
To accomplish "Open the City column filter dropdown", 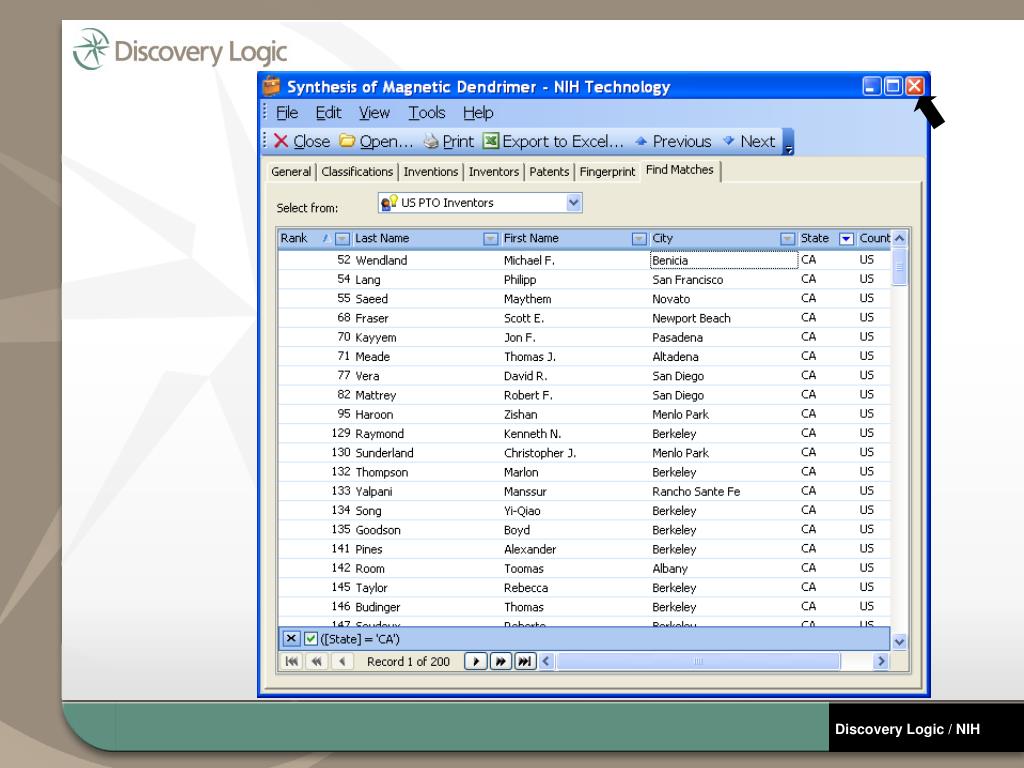I will pos(788,239).
